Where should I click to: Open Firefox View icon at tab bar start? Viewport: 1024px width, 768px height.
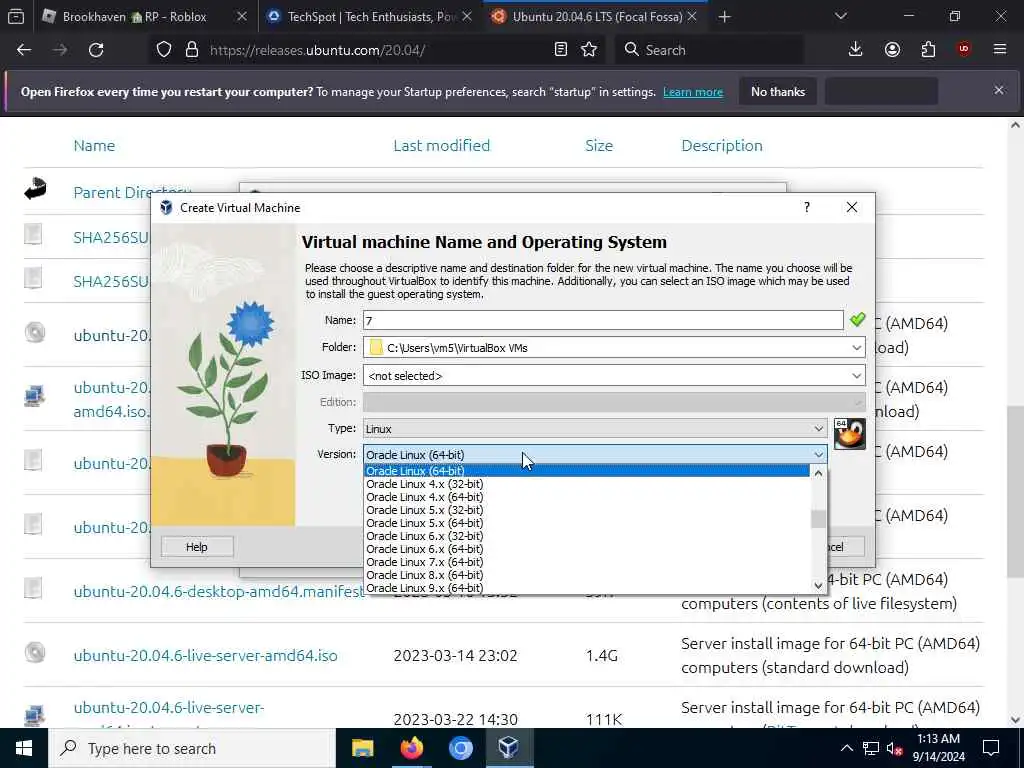16,17
